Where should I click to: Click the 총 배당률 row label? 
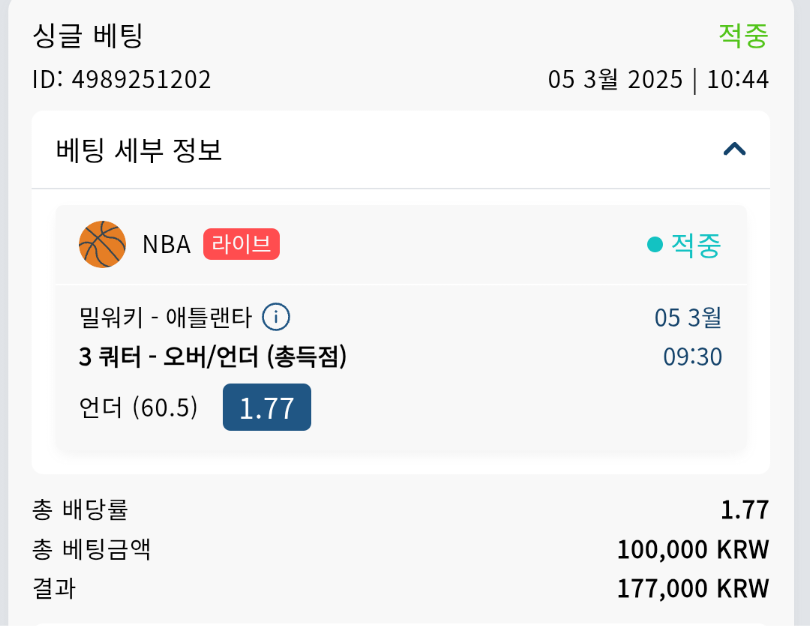pos(80,510)
